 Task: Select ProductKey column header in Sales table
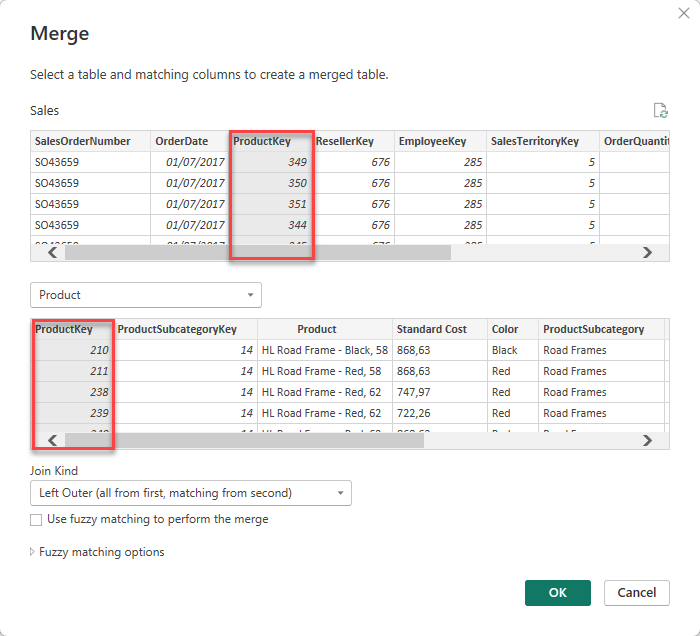(262, 142)
